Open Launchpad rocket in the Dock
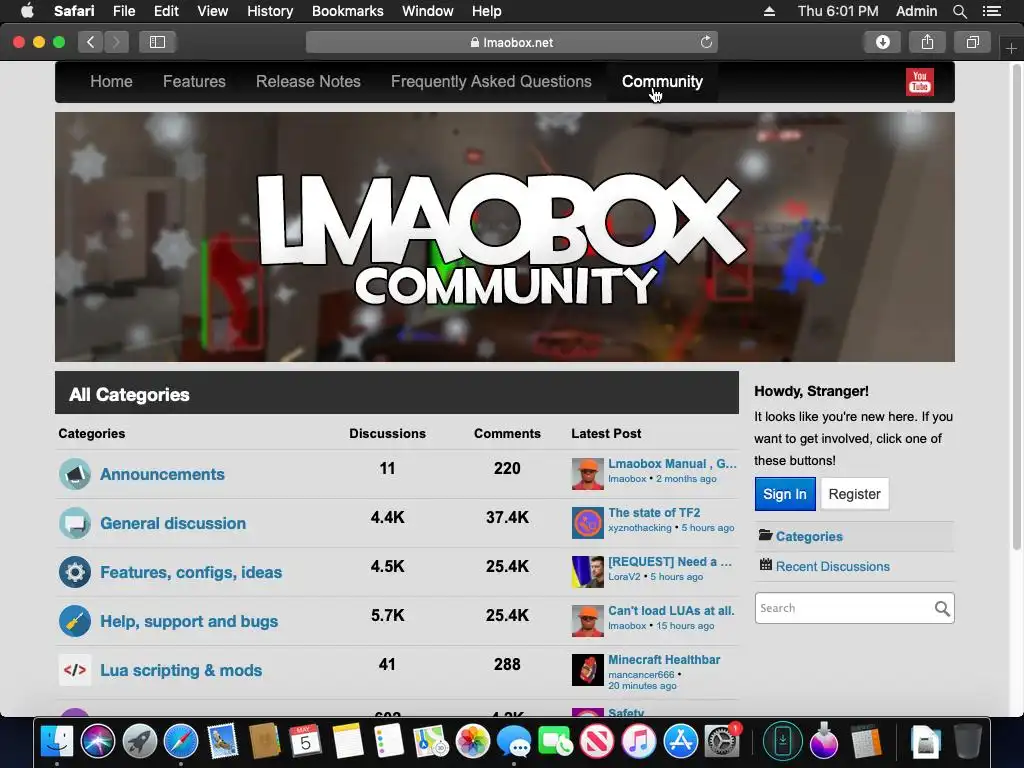The image size is (1024, 768). pyautogui.click(x=140, y=741)
